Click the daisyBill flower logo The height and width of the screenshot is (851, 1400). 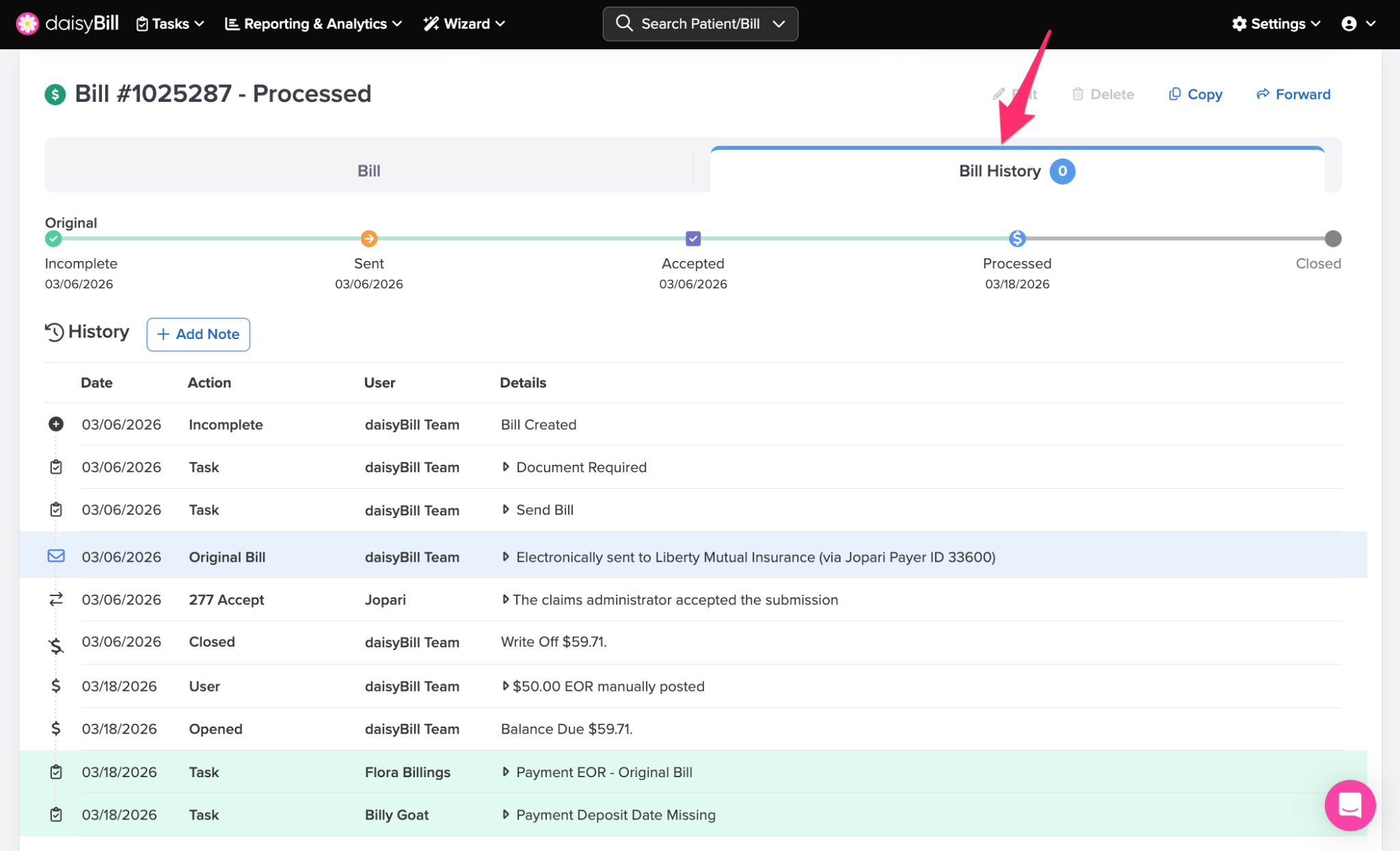(27, 23)
